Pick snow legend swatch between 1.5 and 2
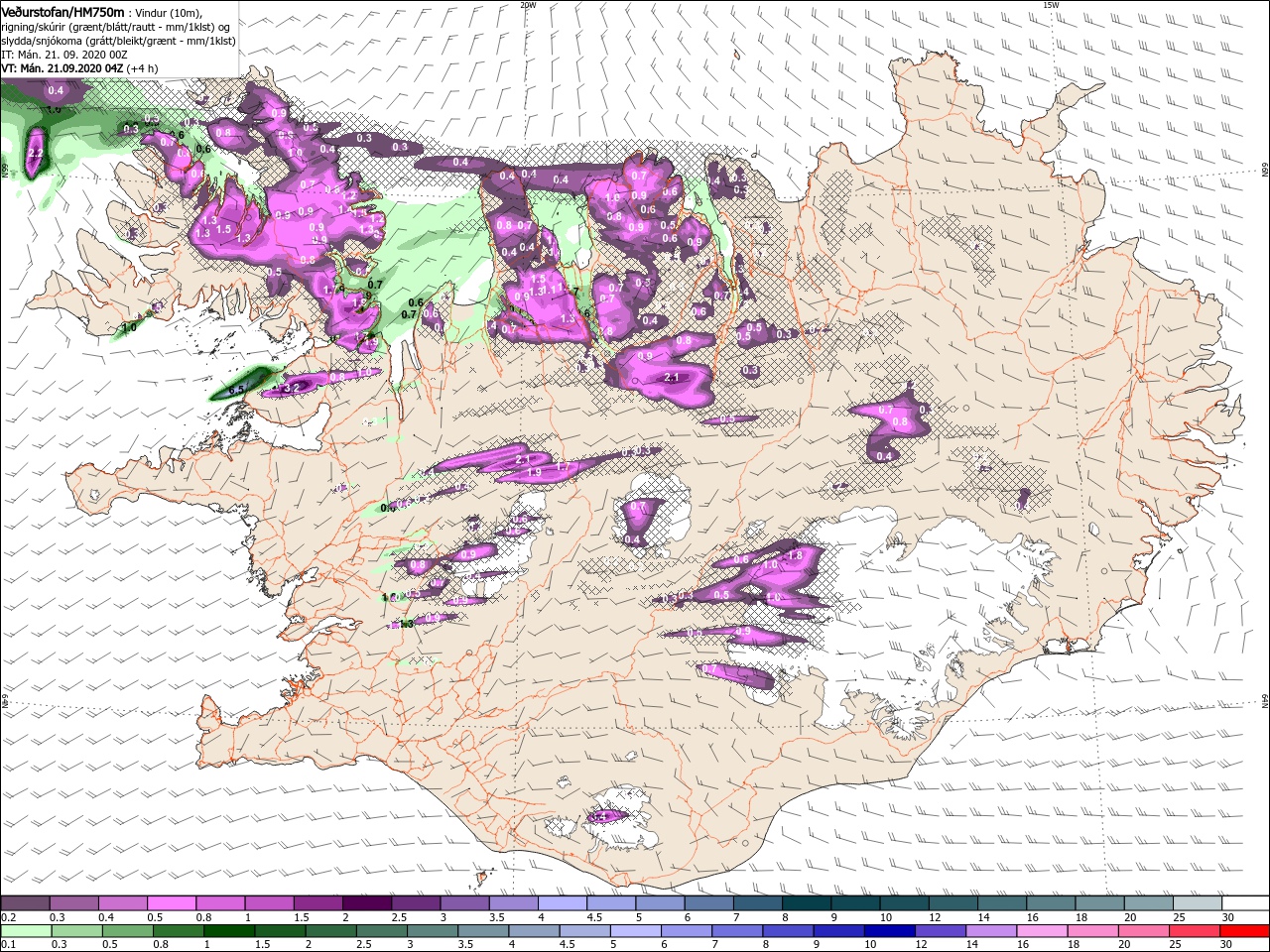The image size is (1270, 952). pyautogui.click(x=317, y=903)
